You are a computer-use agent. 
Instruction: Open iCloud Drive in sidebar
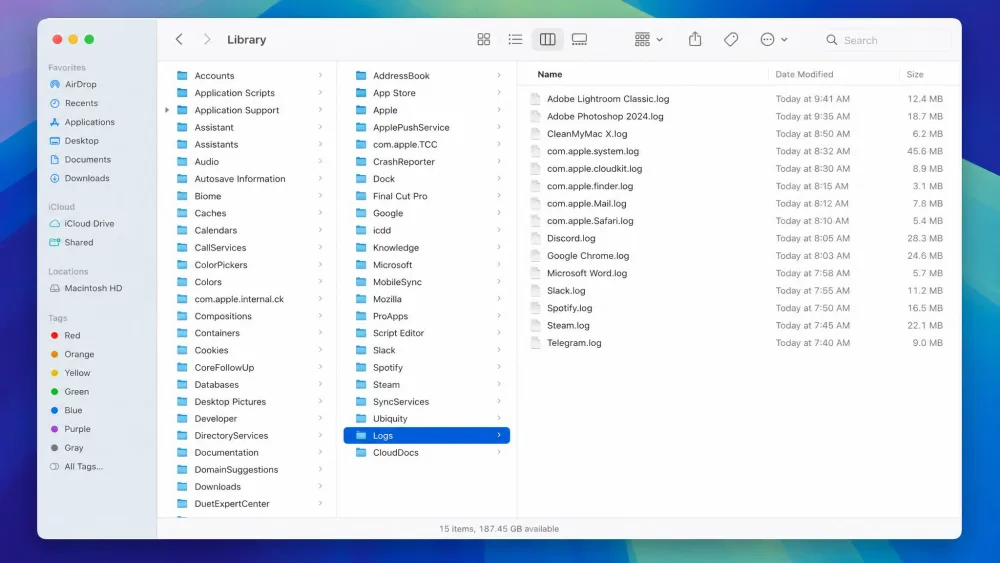(89, 223)
